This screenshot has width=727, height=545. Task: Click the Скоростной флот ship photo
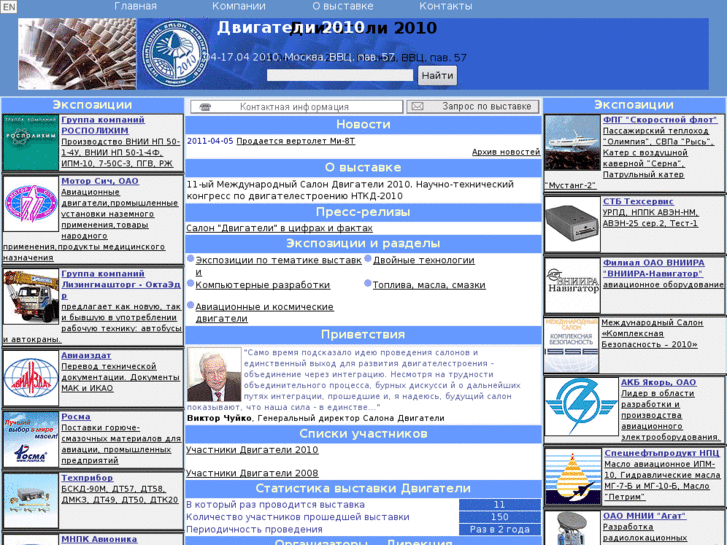pos(572,143)
